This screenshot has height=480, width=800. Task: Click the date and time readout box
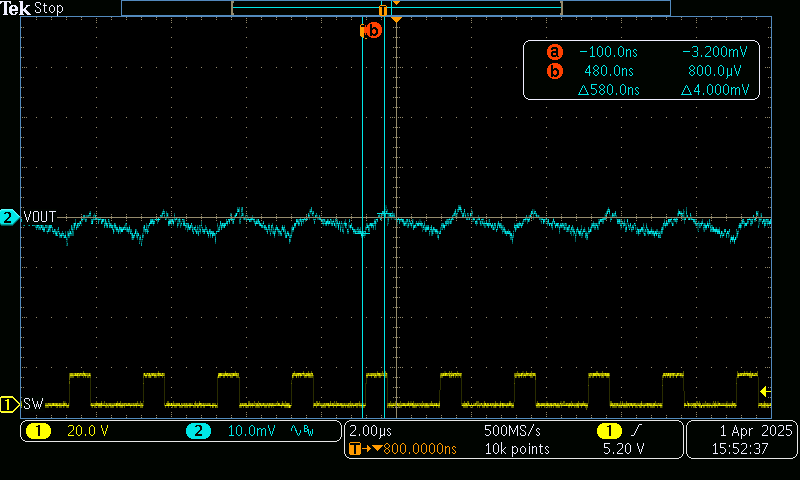tap(741, 439)
